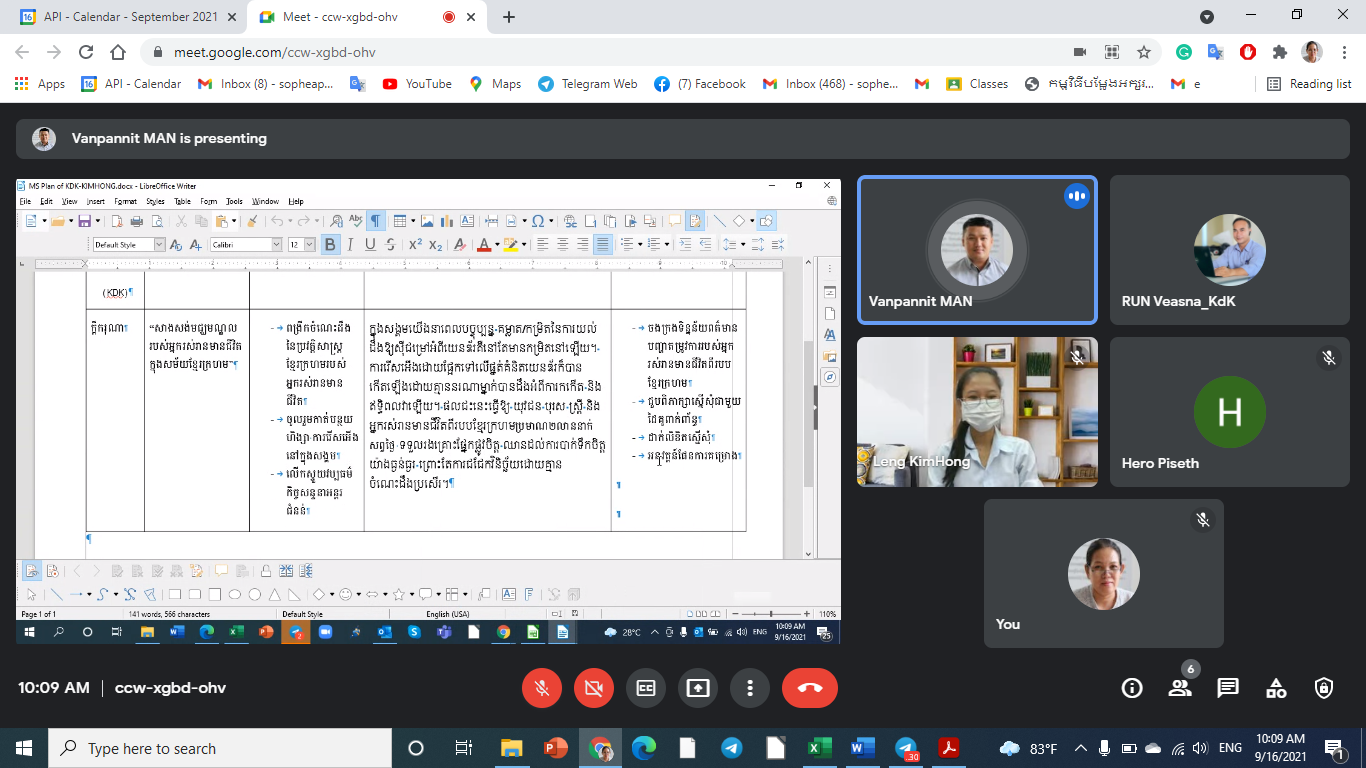The height and width of the screenshot is (768, 1366).
Task: Open more options three-dot menu
Action: [749, 688]
